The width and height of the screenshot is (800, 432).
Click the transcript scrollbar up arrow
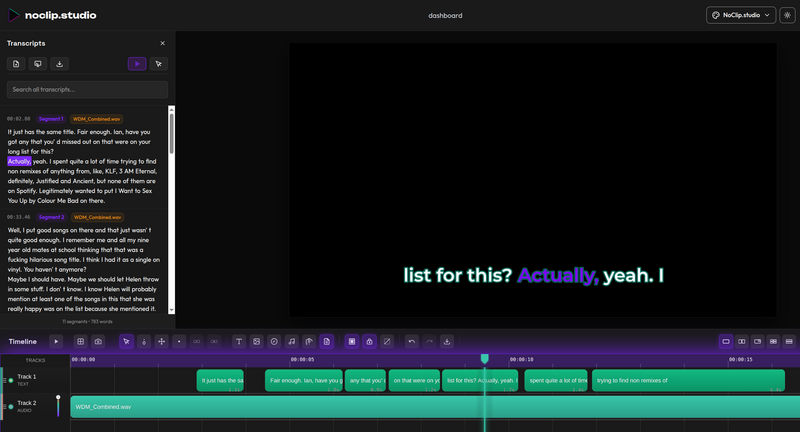(171, 109)
